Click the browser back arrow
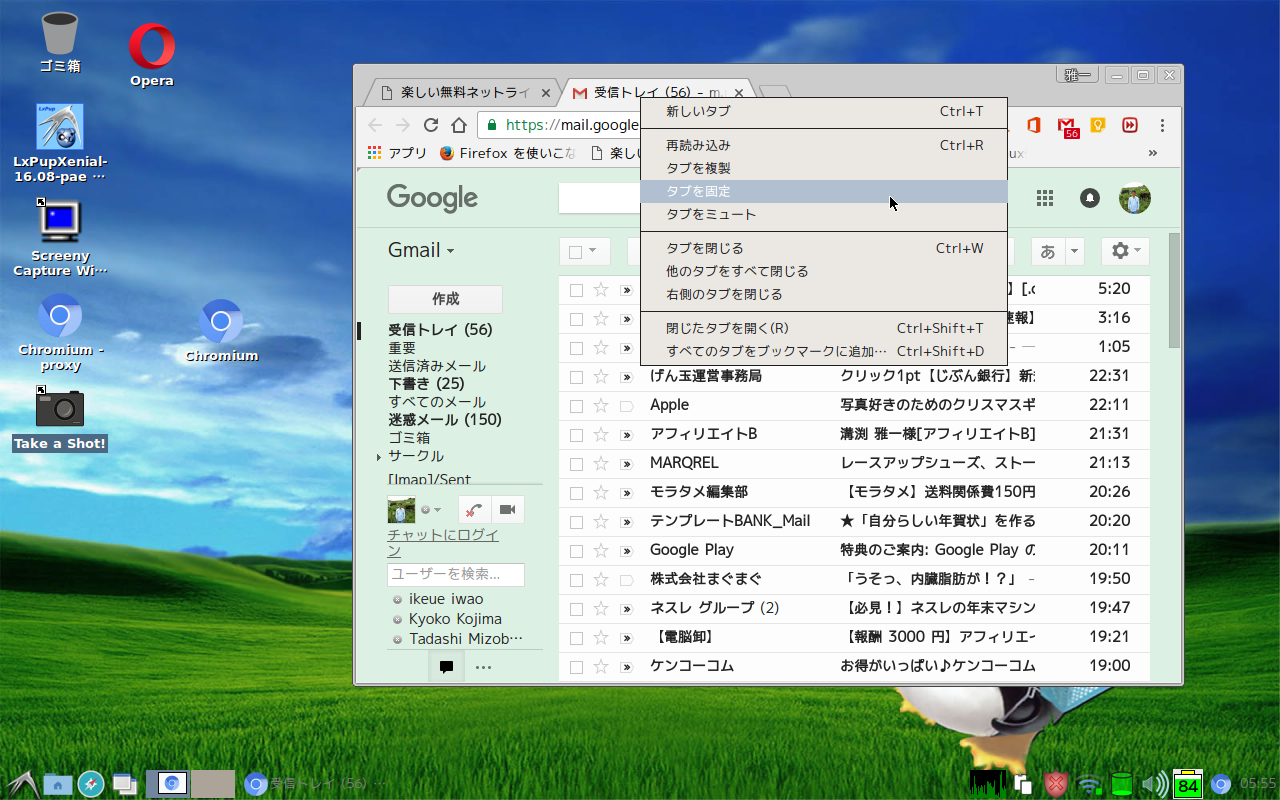This screenshot has height=800, width=1280. [375, 125]
